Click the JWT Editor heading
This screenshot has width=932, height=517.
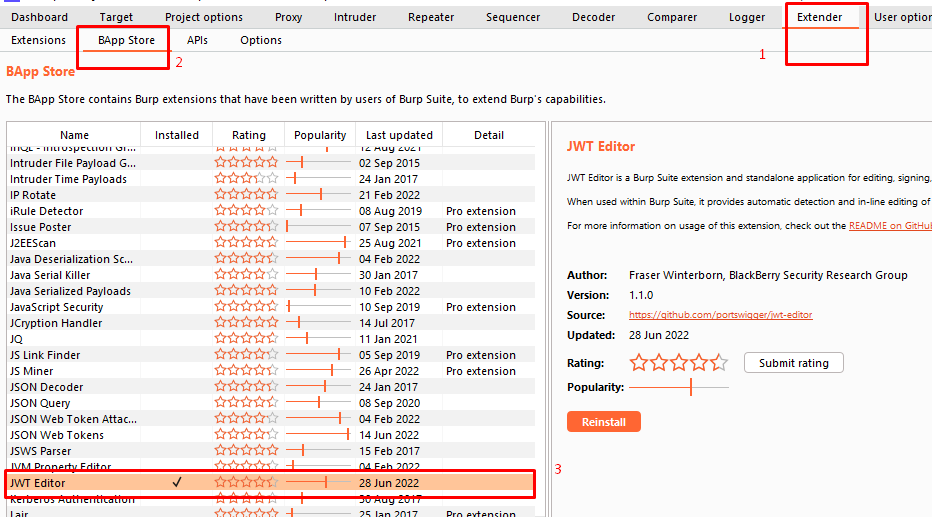tap(601, 147)
